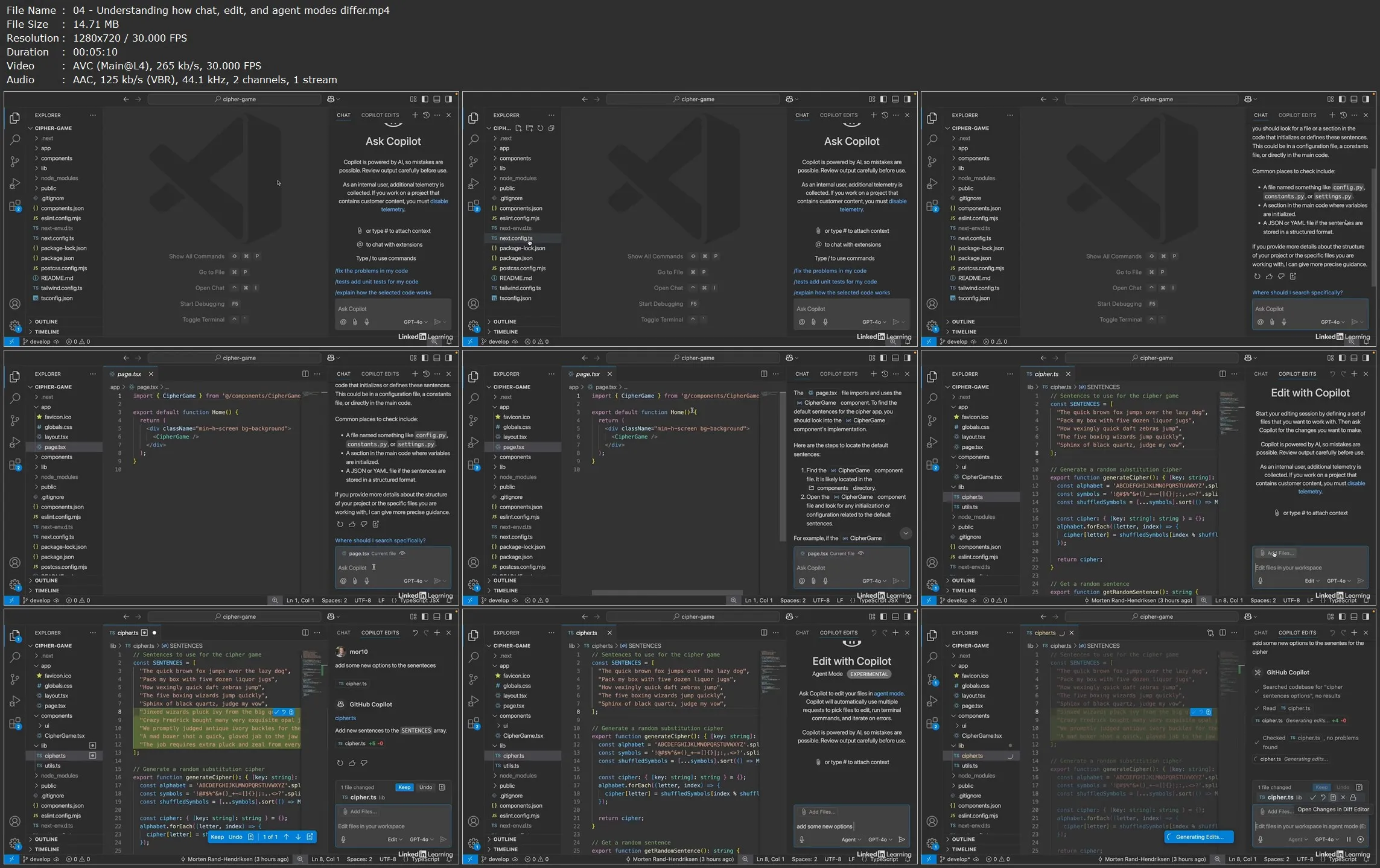Screen dimensions: 1380x868
Task: Click the Generating Edits… button
Action: (1198, 837)
